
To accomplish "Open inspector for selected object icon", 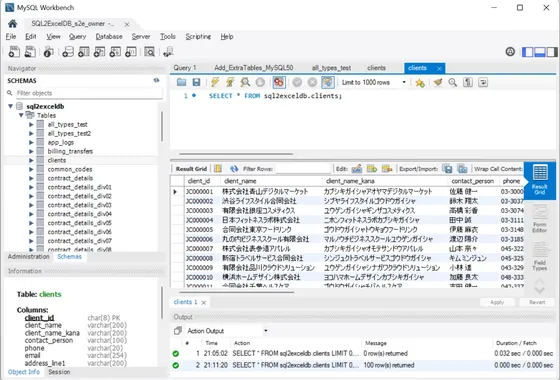I will [49, 52].
